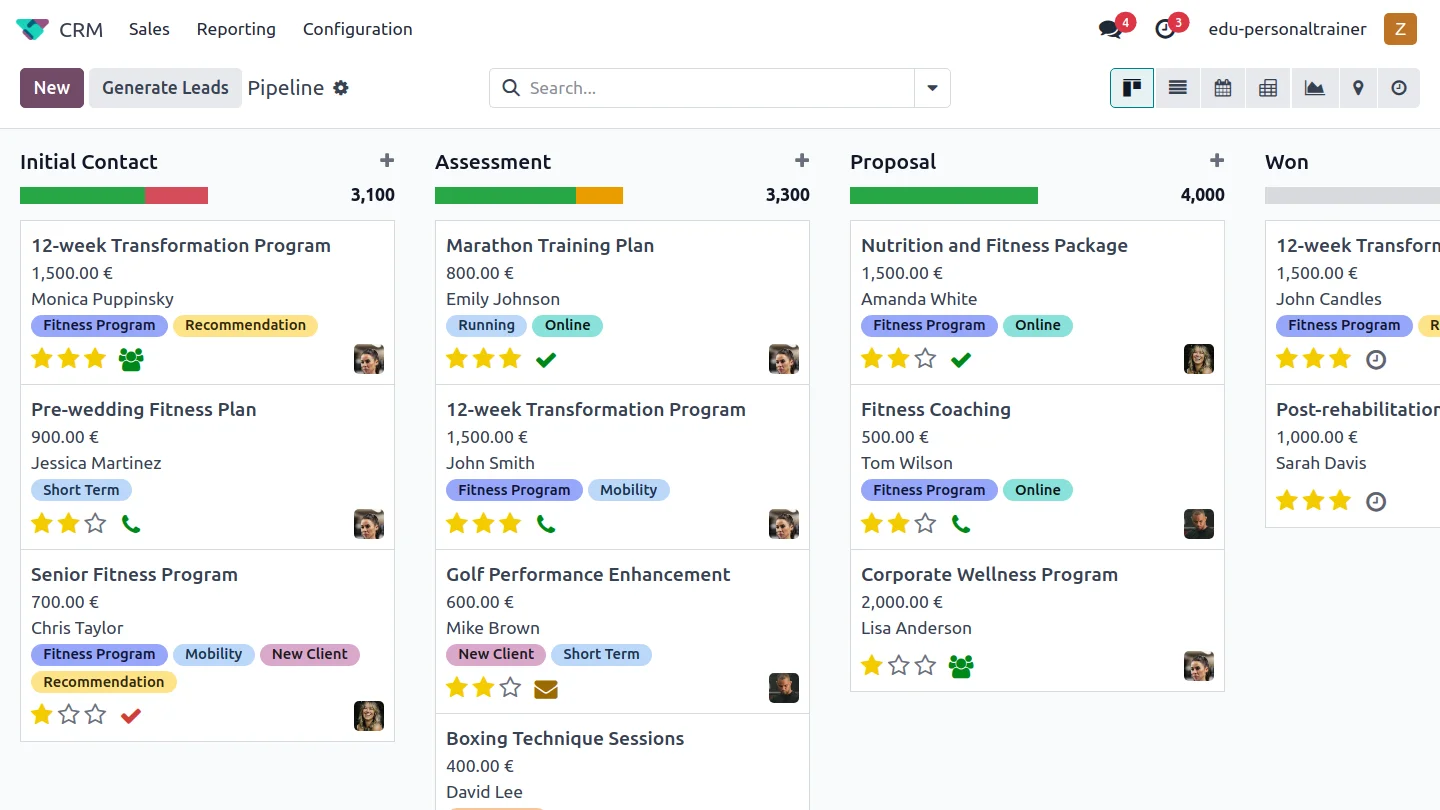Switch to graph view
The image size is (1440, 810).
coord(1314,88)
